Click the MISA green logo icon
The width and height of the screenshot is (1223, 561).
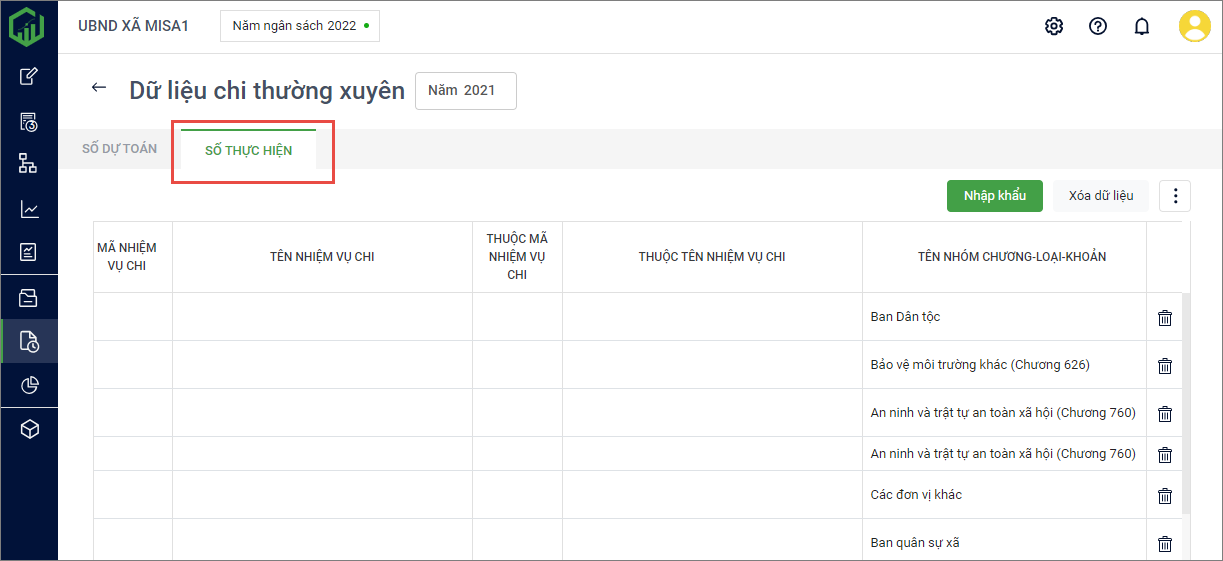click(28, 26)
